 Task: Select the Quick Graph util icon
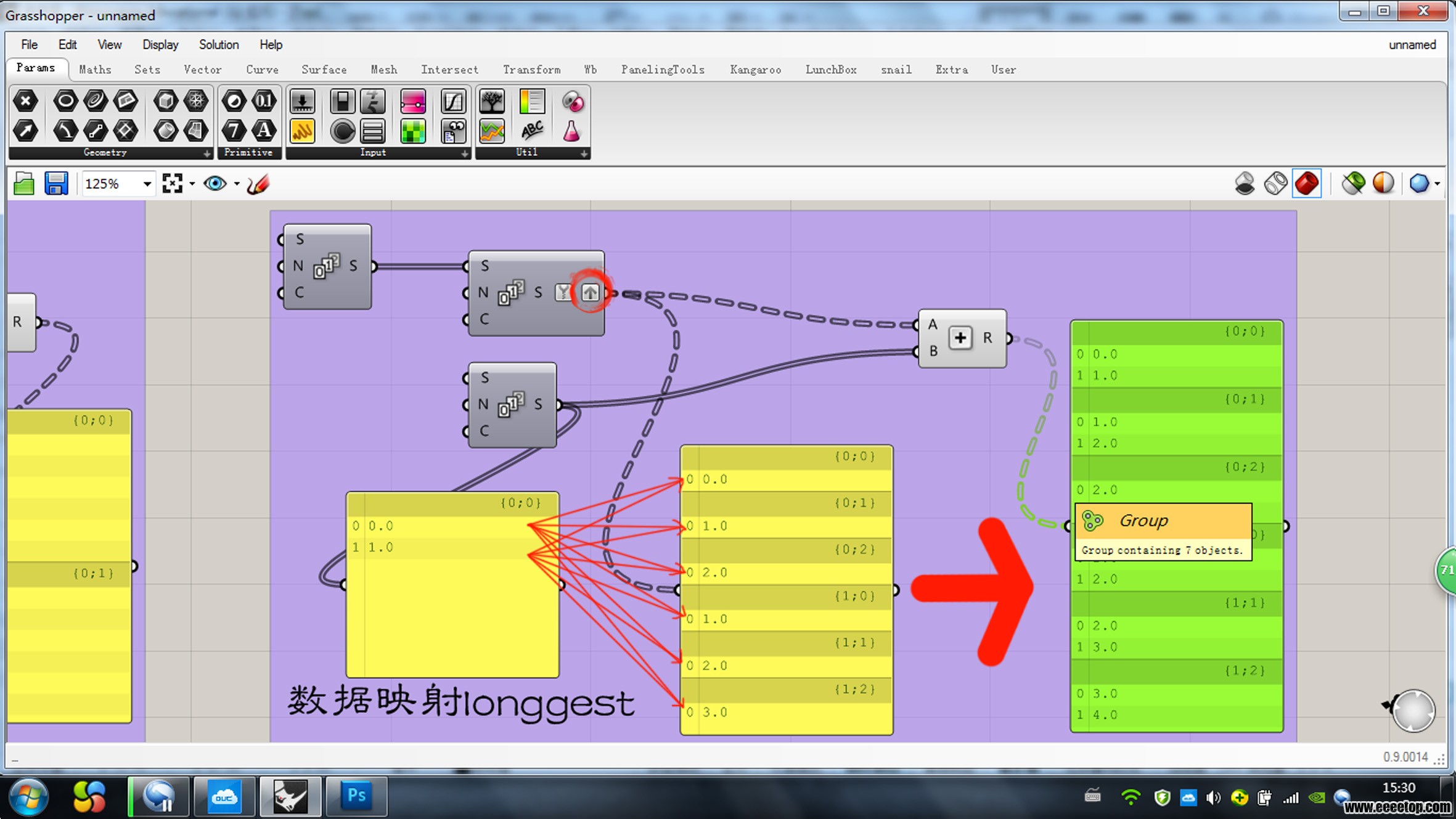(x=492, y=130)
